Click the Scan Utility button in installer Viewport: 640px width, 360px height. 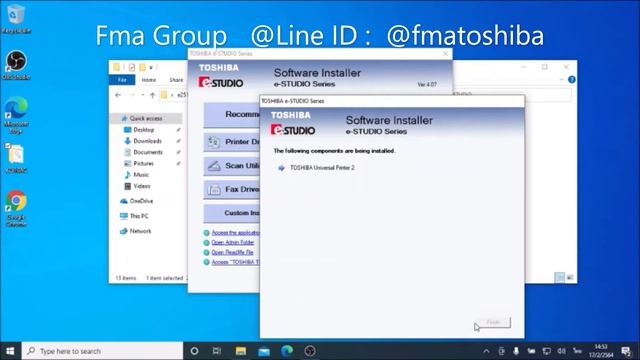[x=232, y=166]
